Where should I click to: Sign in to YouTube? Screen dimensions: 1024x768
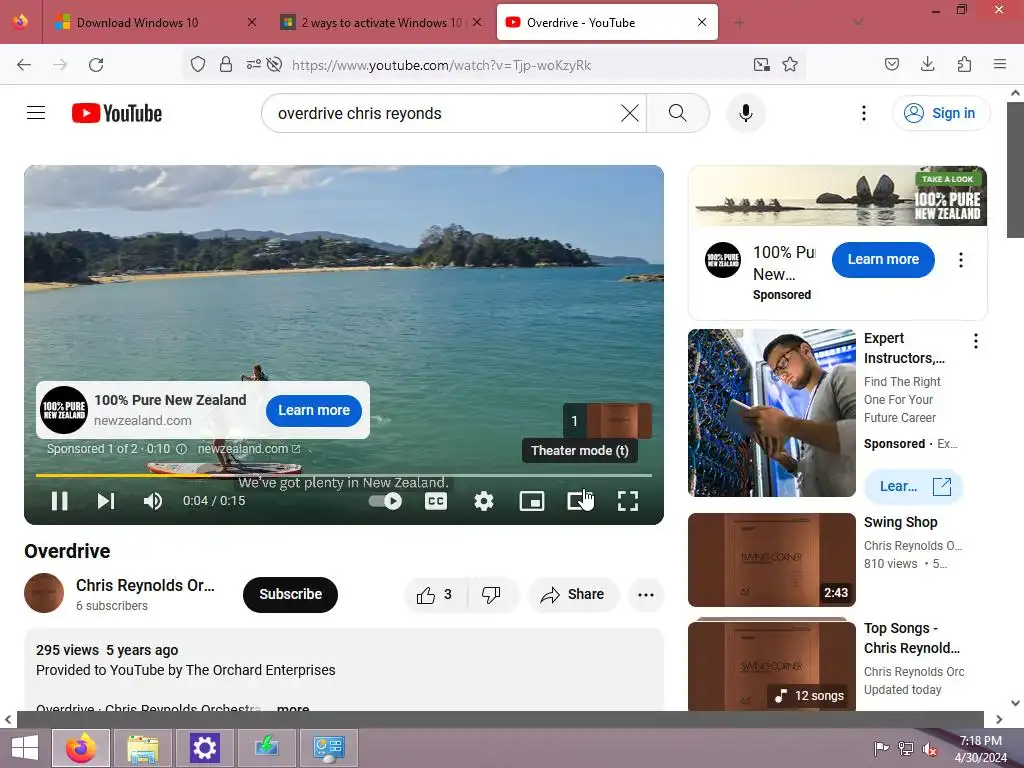941,113
